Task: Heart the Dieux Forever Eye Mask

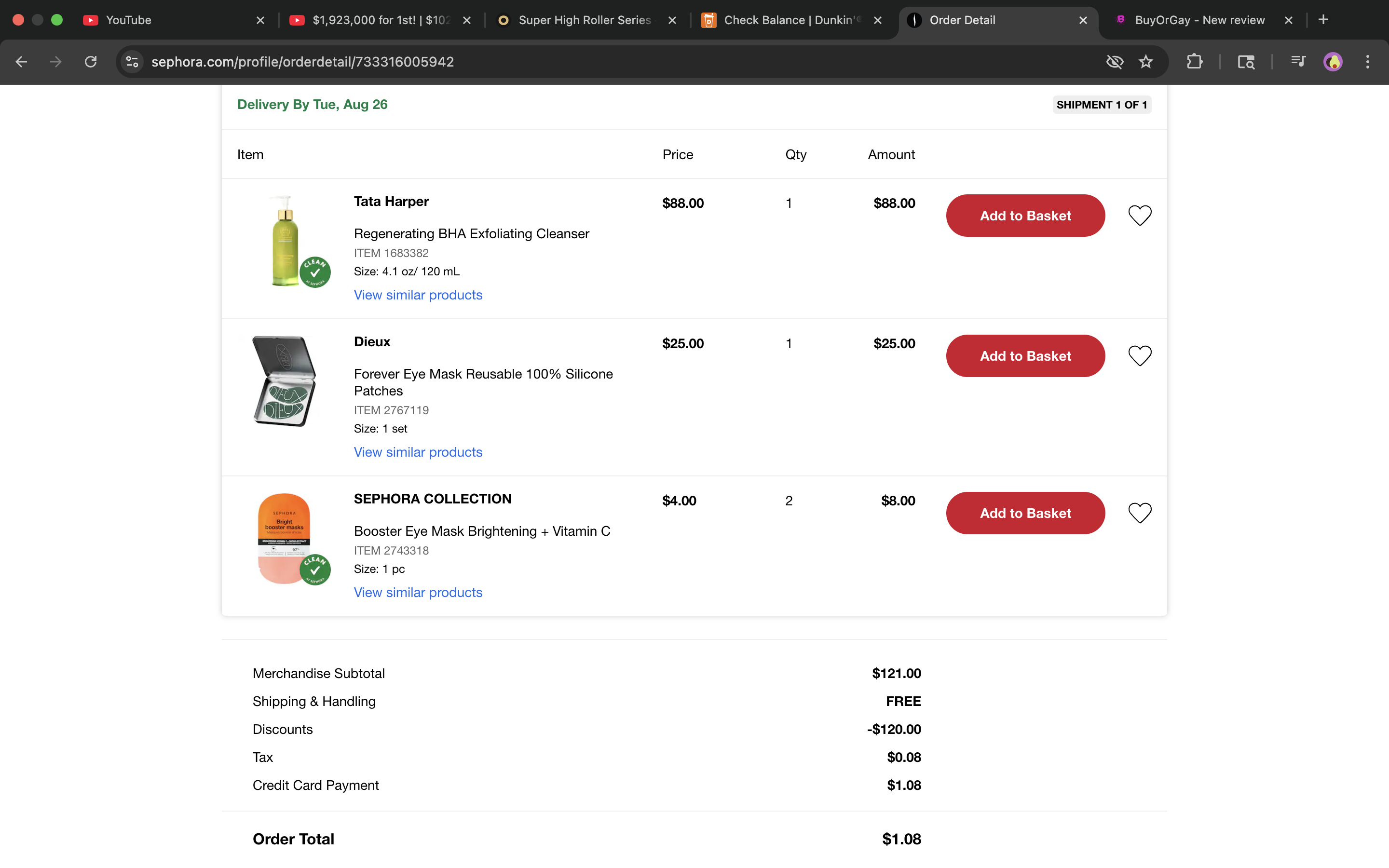Action: point(1140,356)
